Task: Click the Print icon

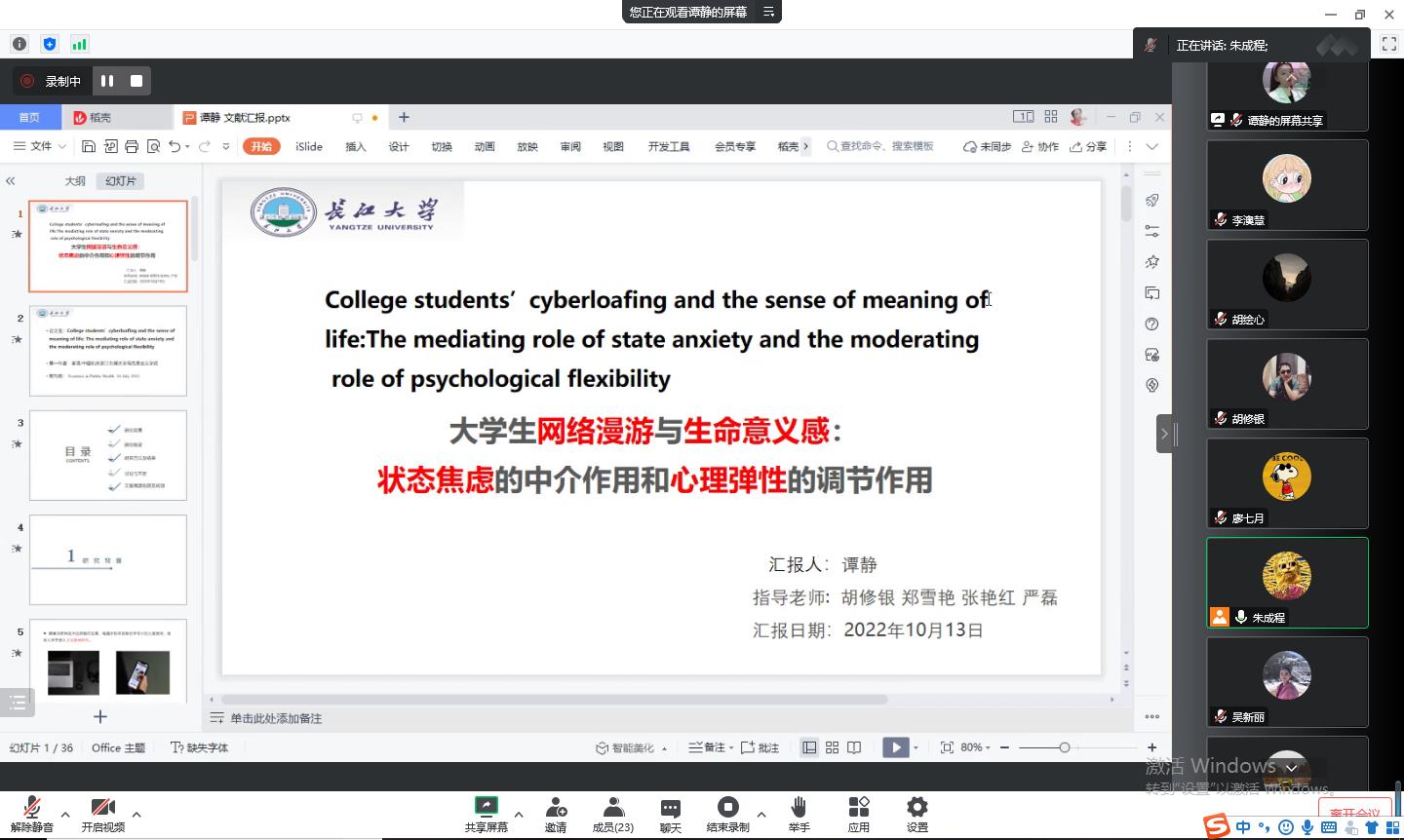Action: pyautogui.click(x=132, y=145)
